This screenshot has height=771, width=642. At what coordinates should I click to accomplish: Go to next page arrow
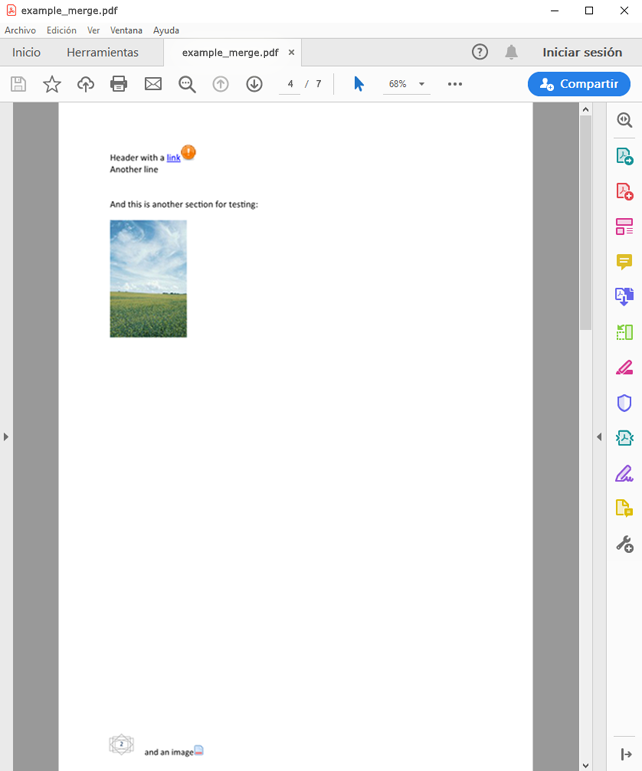point(254,84)
